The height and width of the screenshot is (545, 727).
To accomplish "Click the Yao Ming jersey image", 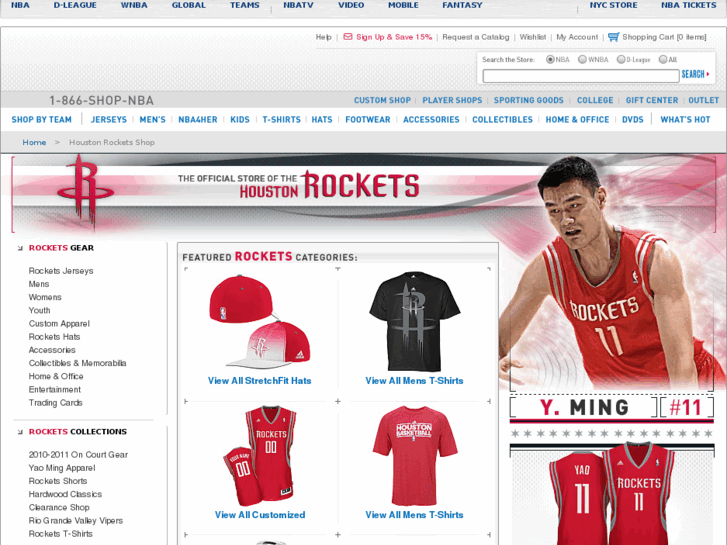I will click(x=612, y=494).
